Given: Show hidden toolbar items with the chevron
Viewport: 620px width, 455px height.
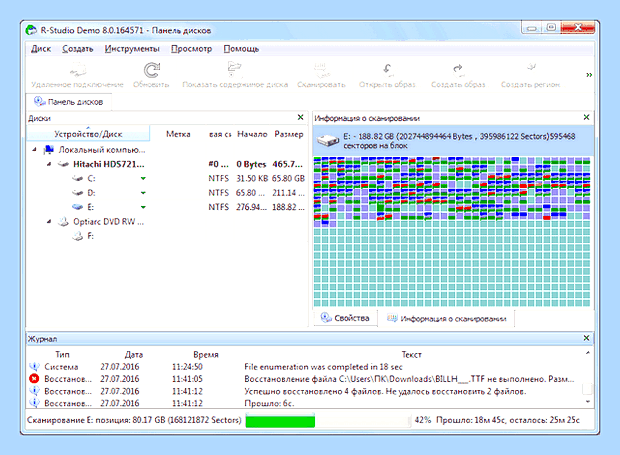Looking at the screenshot, I should click(589, 75).
